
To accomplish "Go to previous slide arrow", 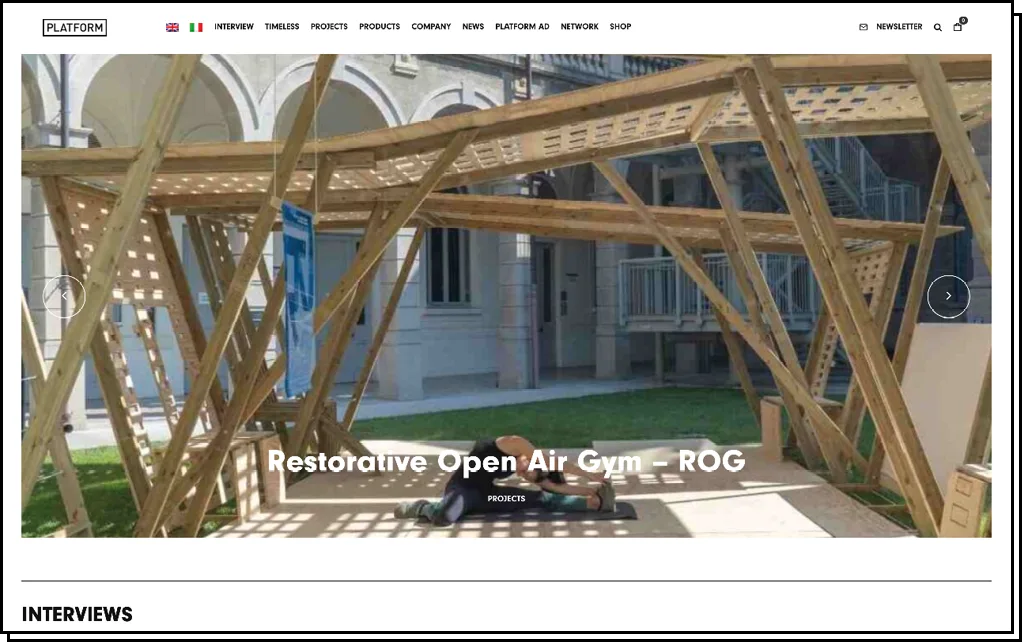I will coord(64,296).
